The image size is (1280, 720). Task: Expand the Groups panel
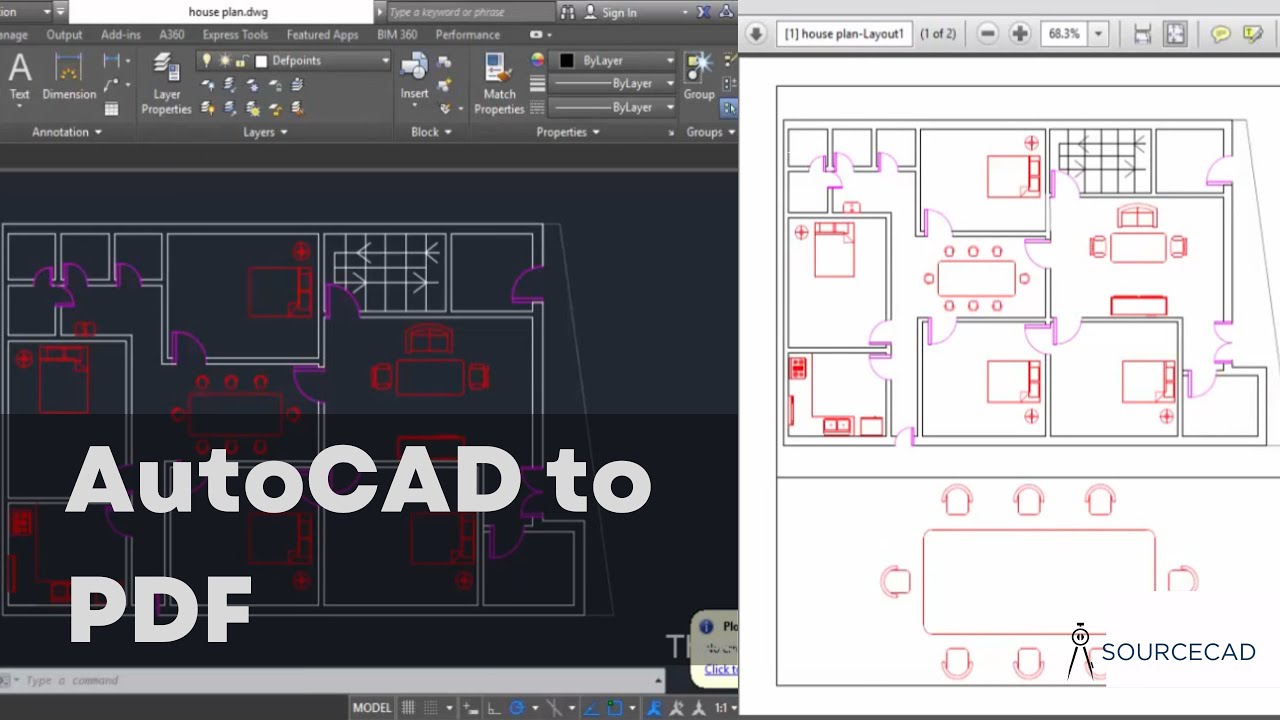[710, 132]
